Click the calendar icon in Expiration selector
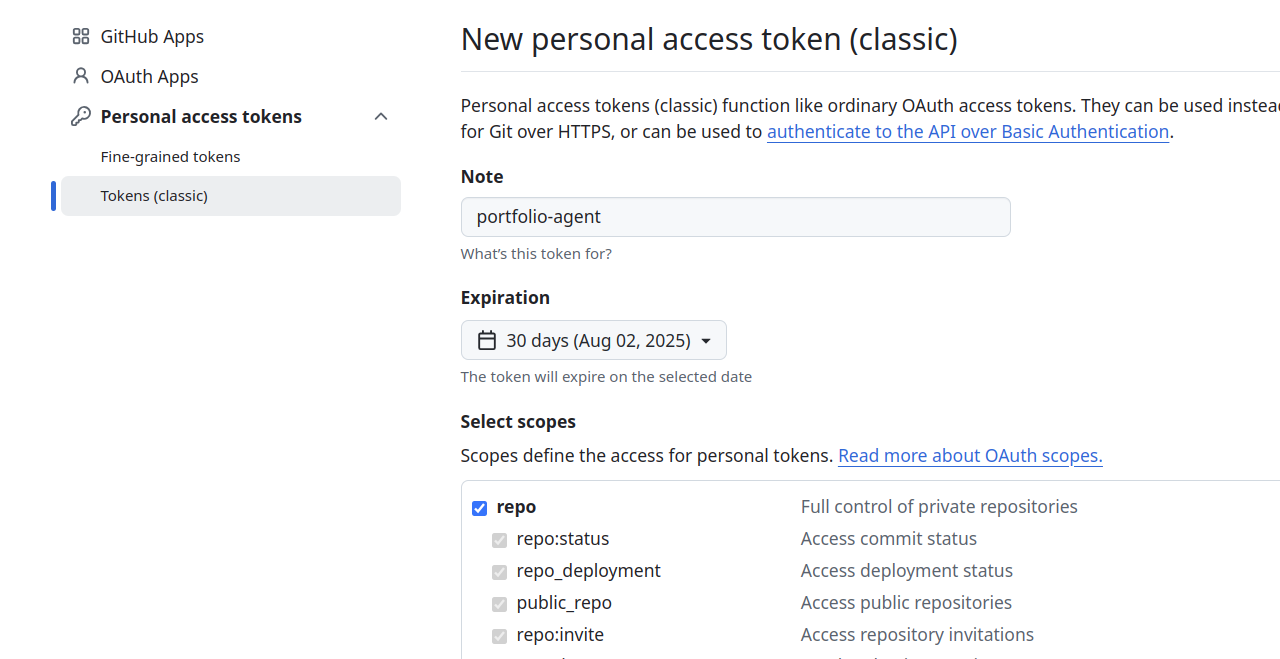 point(487,341)
